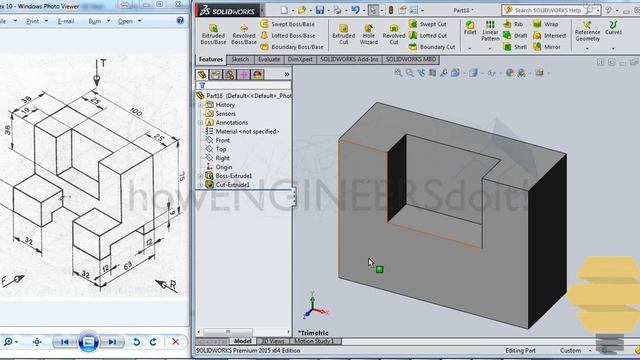Open the Curves dropdown arrow
Image resolution: width=640 pixels, height=360 pixels.
[613, 49]
